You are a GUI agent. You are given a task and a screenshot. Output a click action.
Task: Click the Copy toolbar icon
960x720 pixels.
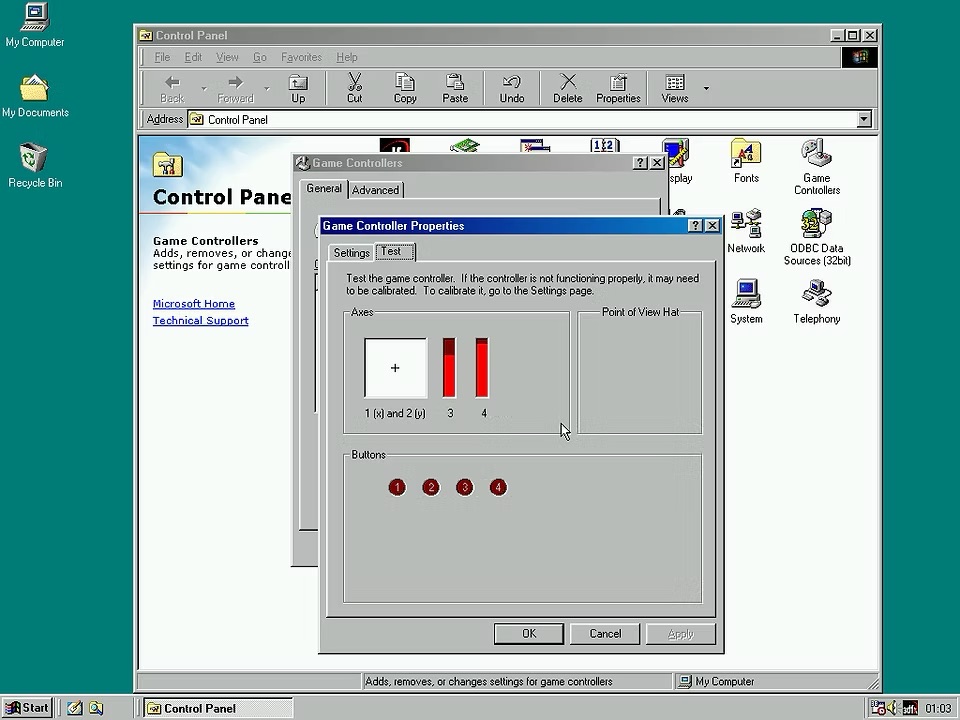(x=405, y=89)
